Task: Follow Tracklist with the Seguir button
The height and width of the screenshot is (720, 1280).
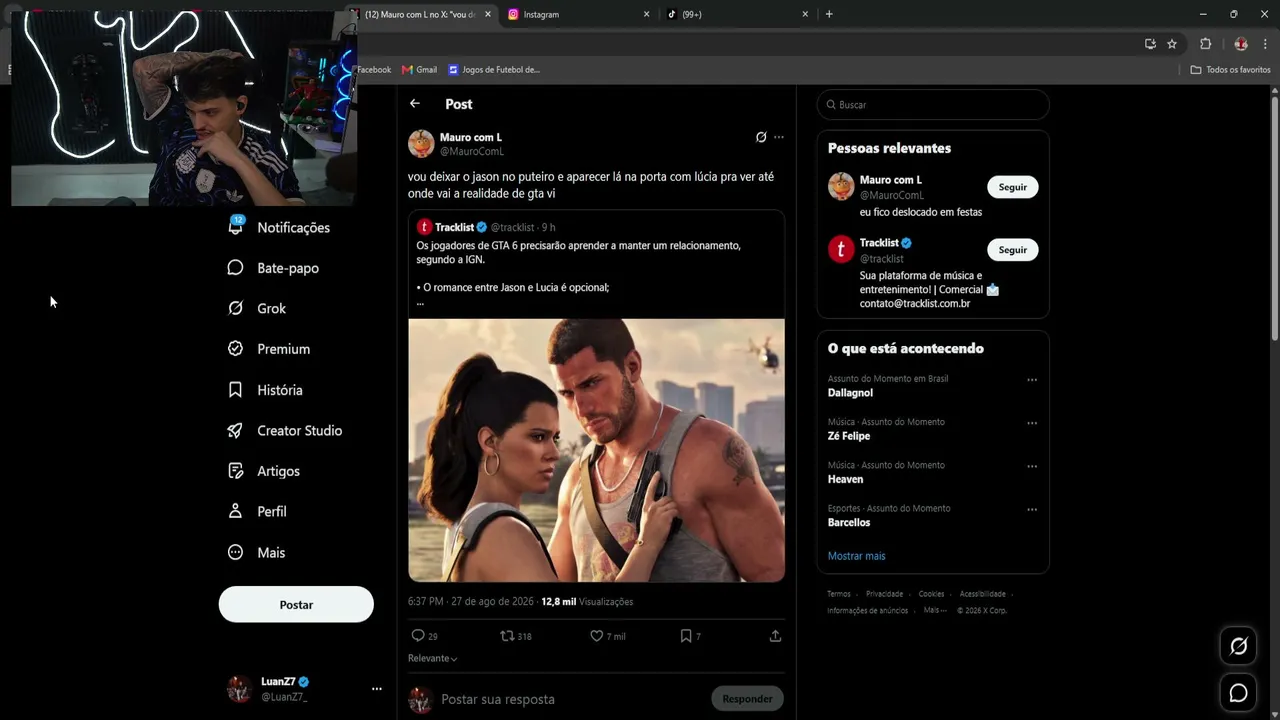Action: (1012, 250)
